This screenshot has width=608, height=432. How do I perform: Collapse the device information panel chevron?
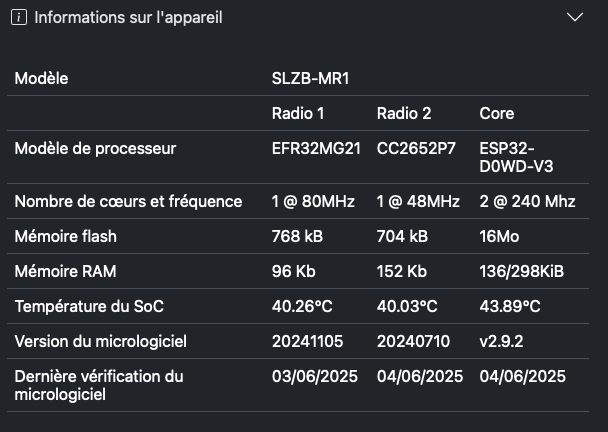575,17
